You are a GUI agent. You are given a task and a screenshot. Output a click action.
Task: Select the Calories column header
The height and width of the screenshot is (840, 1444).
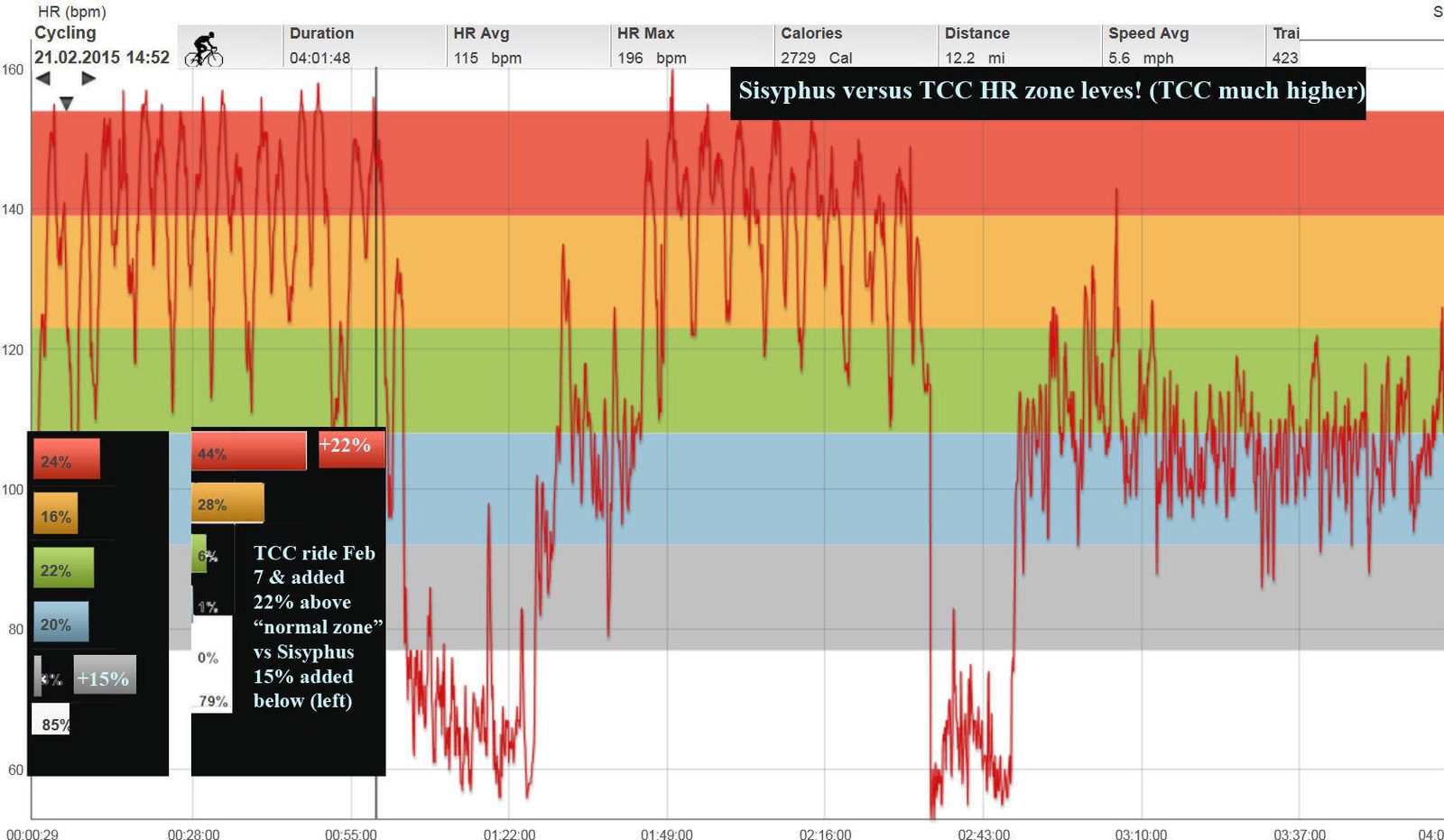[811, 33]
